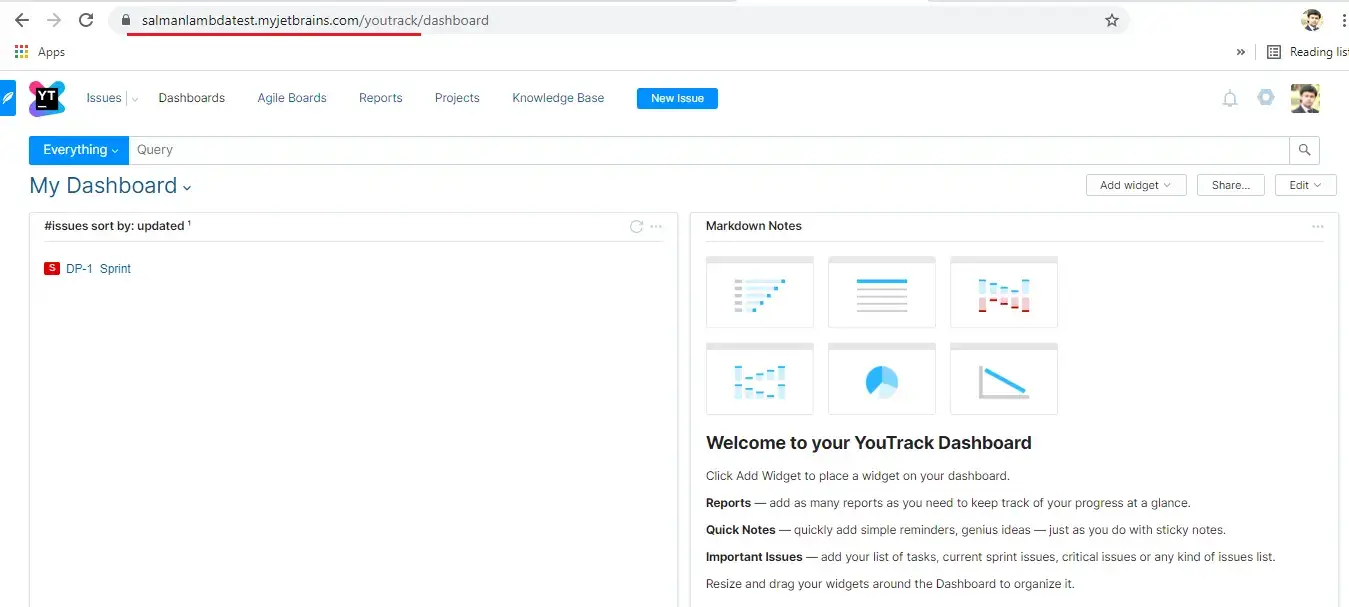Open the notifications bell icon
Screen dimensions: 1349x607
coord(1230,98)
